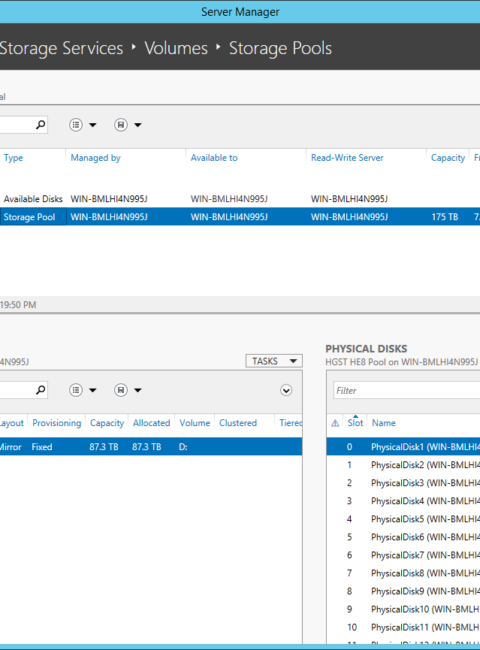This screenshot has width=480, height=650.
Task: Select the Available Disks row
Action: pos(240,199)
